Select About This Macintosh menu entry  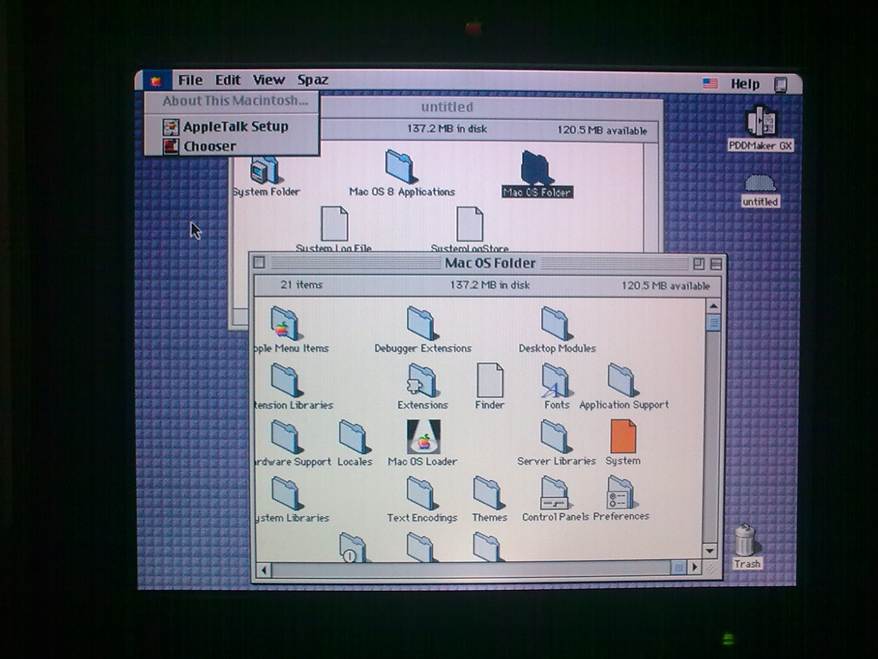point(232,101)
